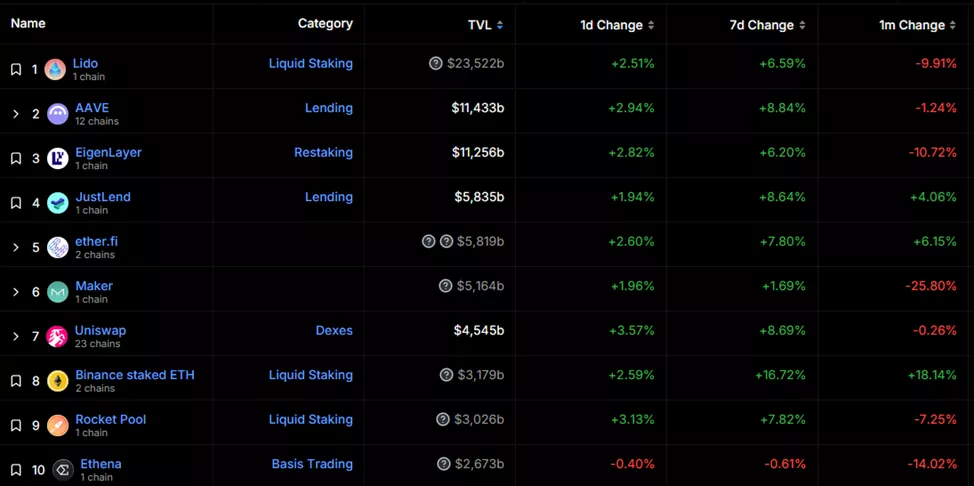Bookmark the Ethena protocol

pyautogui.click(x=16, y=470)
